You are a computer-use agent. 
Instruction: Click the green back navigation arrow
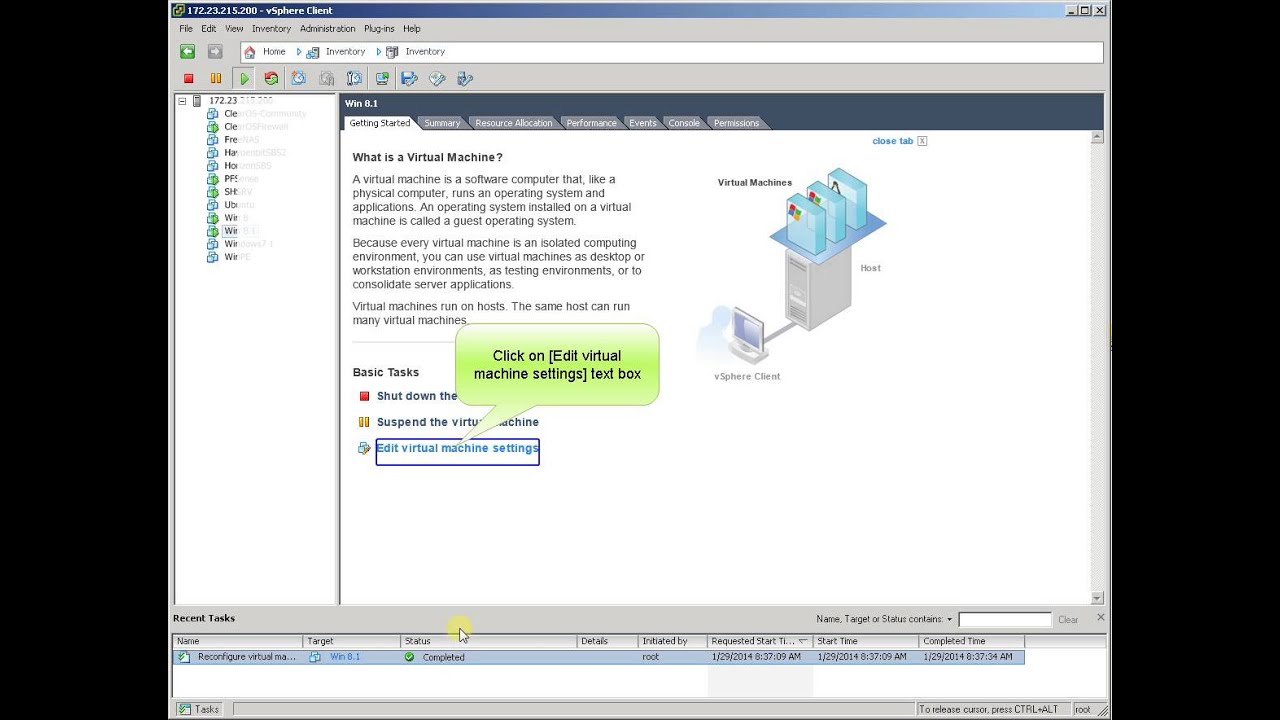pos(186,51)
